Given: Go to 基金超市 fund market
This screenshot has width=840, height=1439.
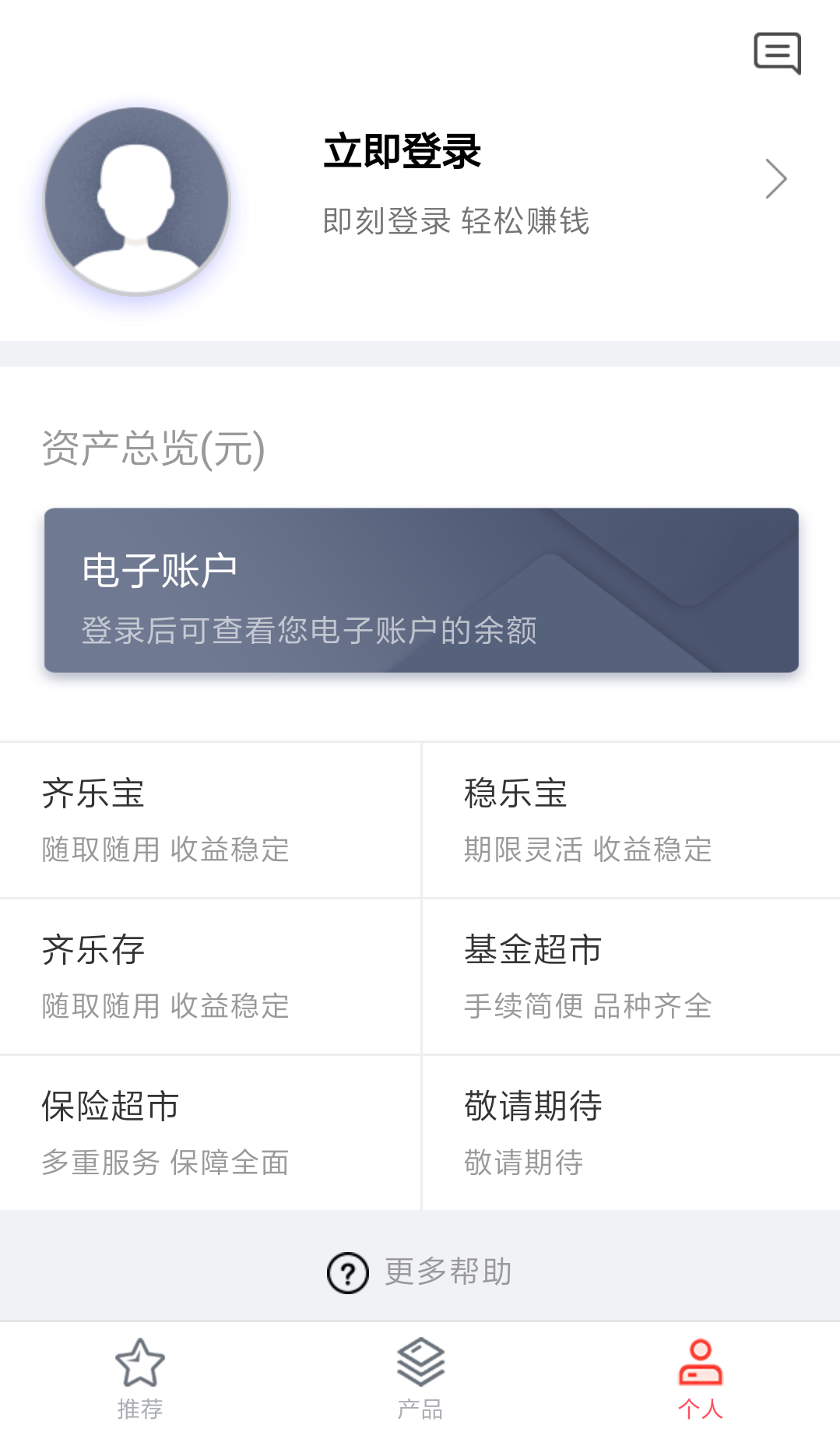Looking at the screenshot, I should (631, 976).
